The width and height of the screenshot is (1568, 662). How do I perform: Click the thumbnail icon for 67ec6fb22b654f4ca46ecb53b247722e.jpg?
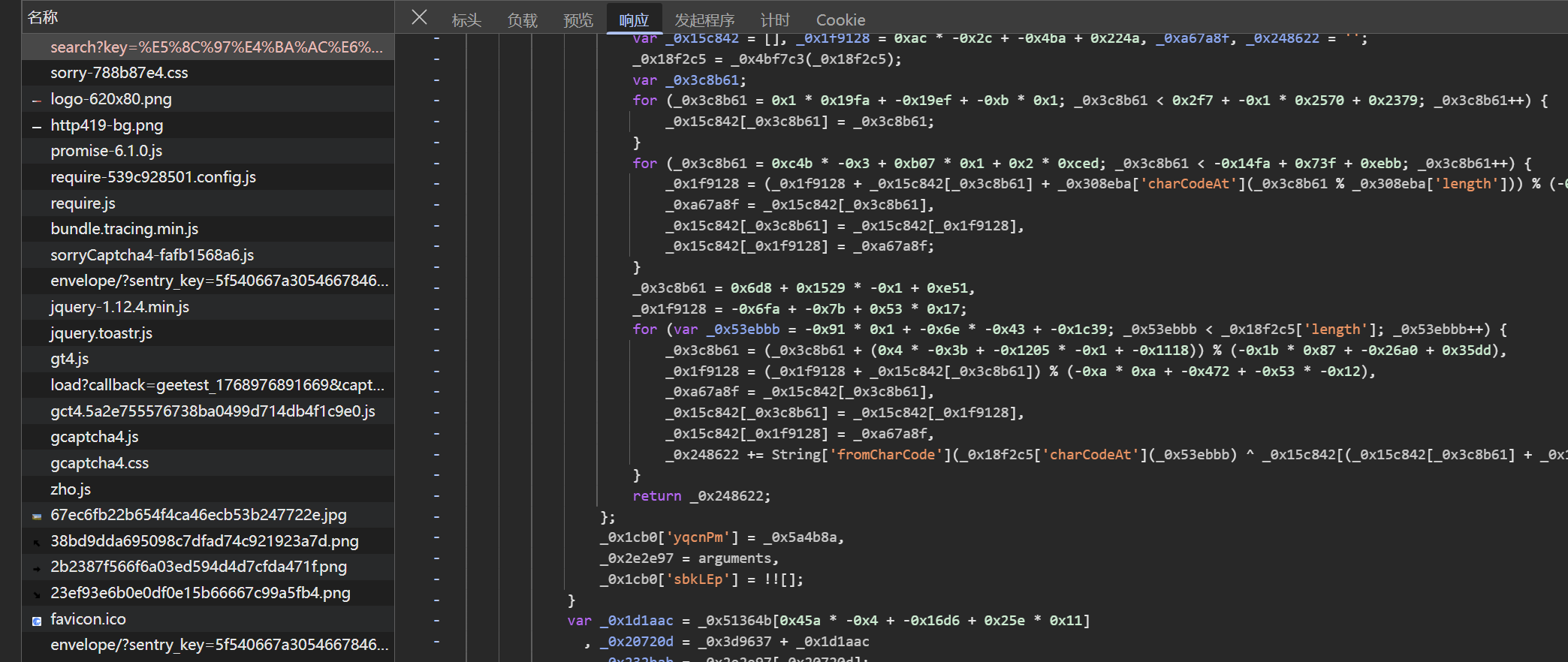(37, 516)
